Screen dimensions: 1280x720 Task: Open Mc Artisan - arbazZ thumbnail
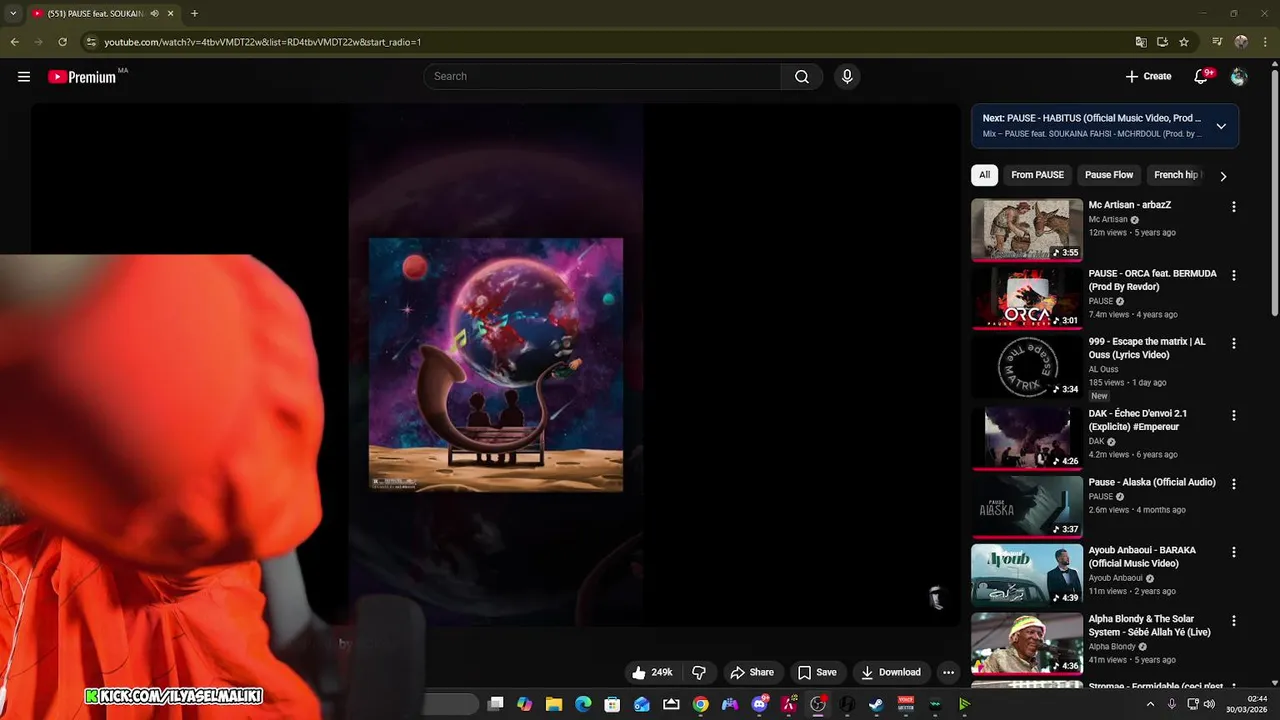[1027, 230]
